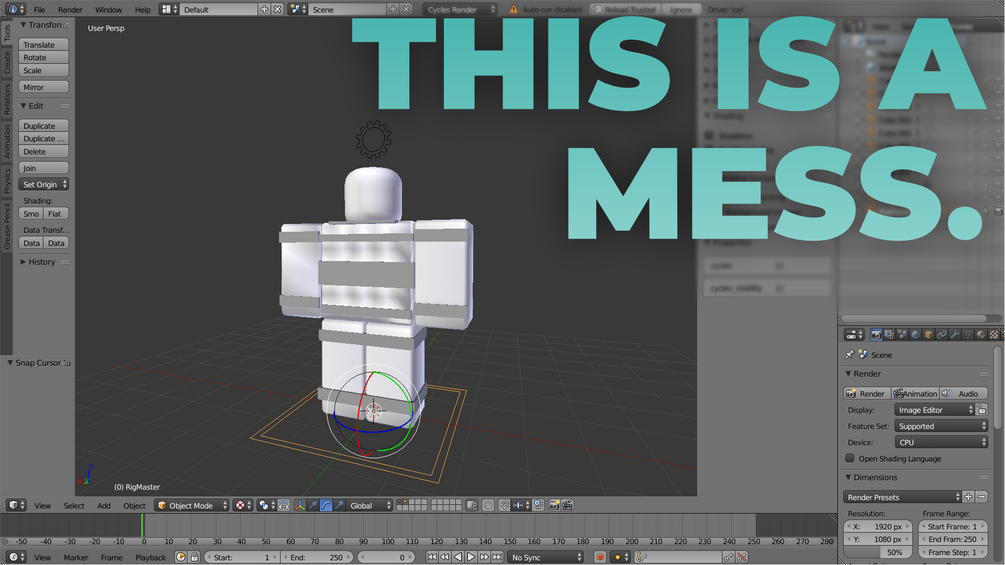Screen dimensions: 1005x565
Task: Click the Translate button
Action: [x=44, y=45]
